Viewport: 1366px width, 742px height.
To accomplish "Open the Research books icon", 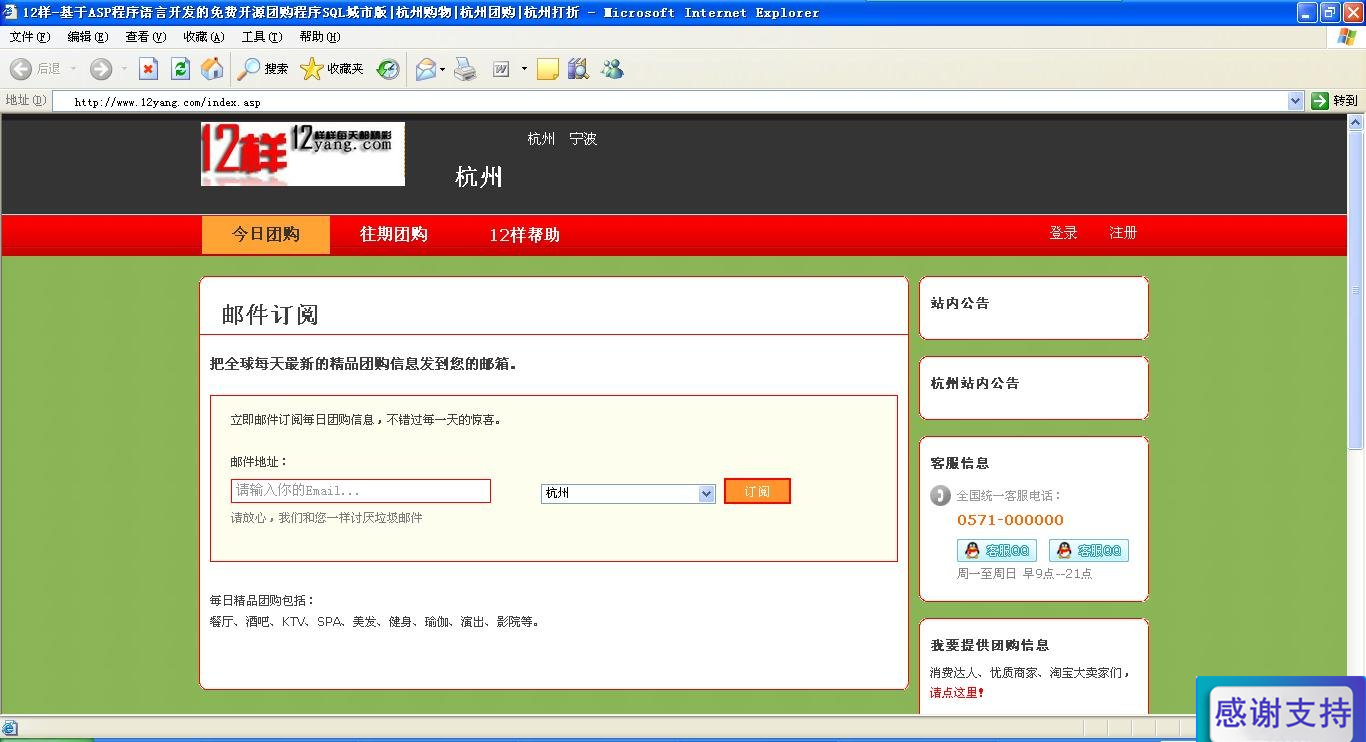I will (578, 69).
